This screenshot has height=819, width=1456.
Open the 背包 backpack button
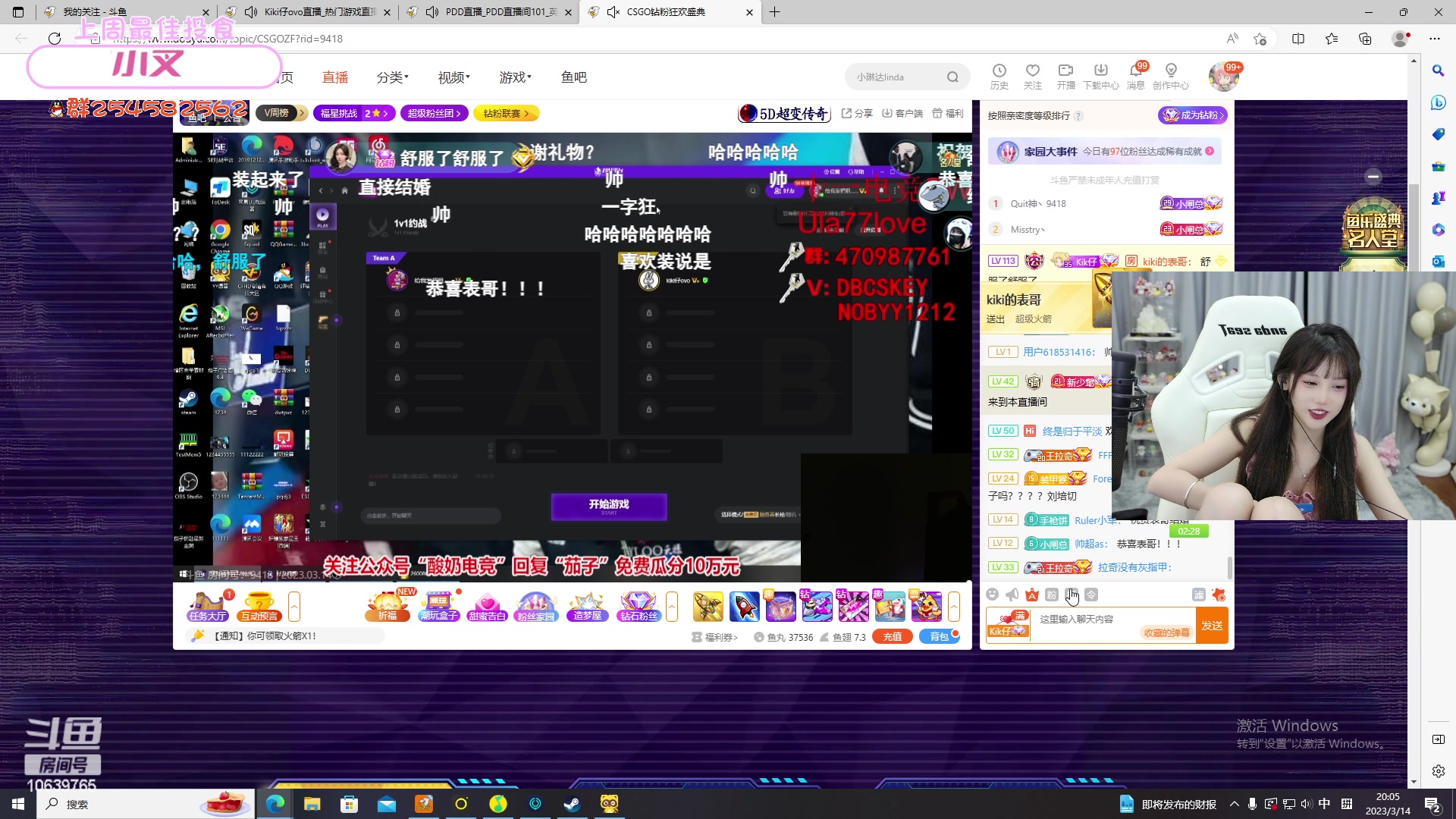[x=939, y=636]
